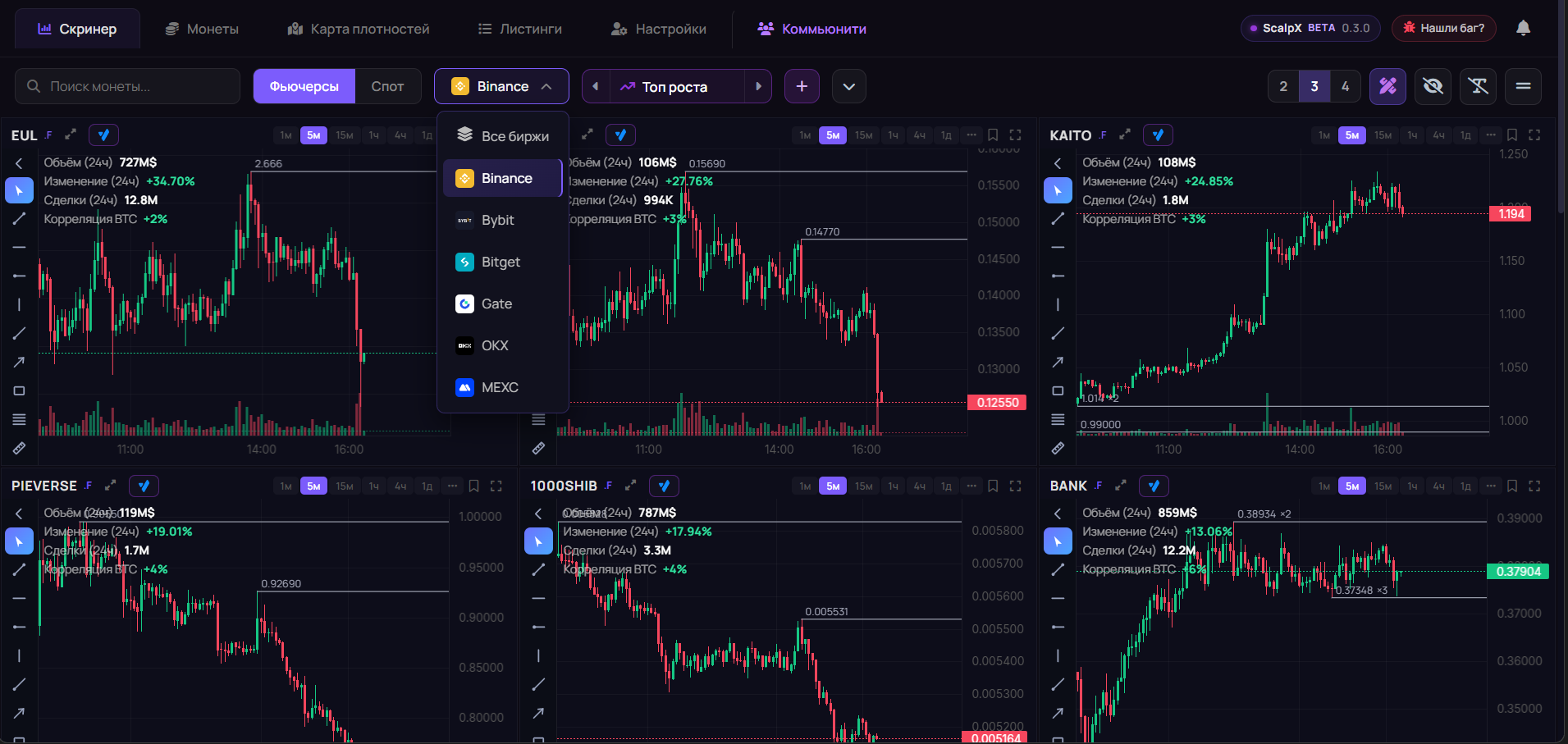
Task: Open the chevron-down menu beside the plus button
Action: (849, 86)
